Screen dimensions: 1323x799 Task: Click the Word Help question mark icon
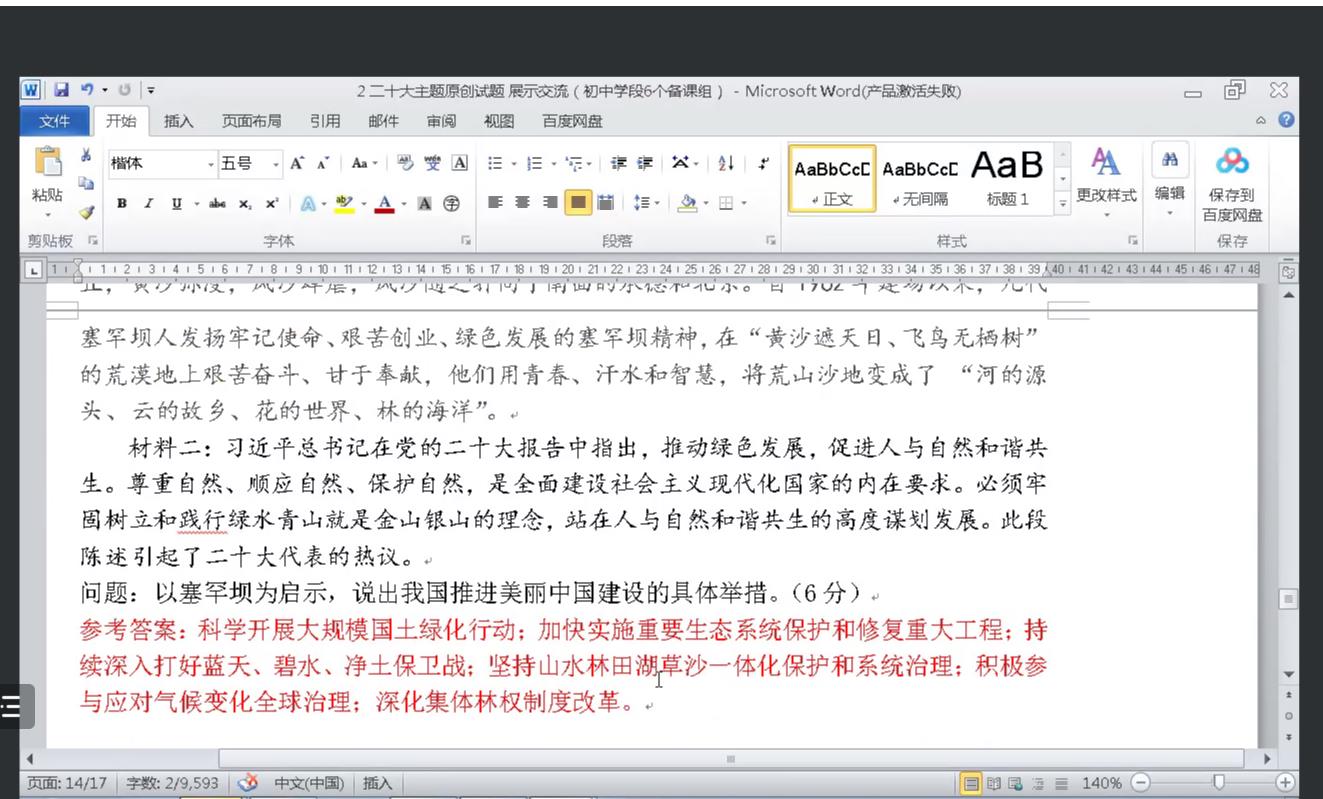click(1286, 120)
